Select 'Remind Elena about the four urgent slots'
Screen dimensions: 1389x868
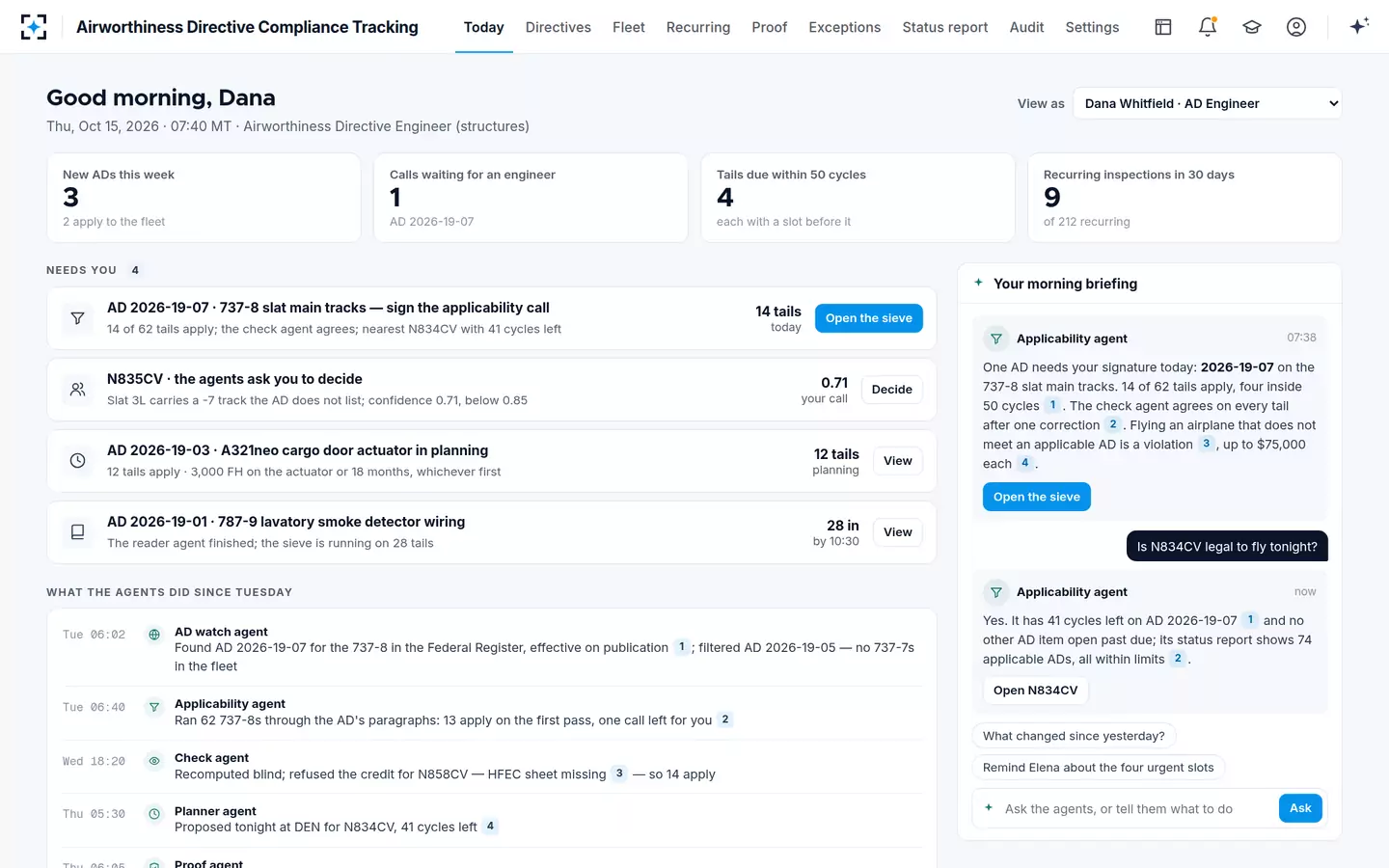point(1099,768)
